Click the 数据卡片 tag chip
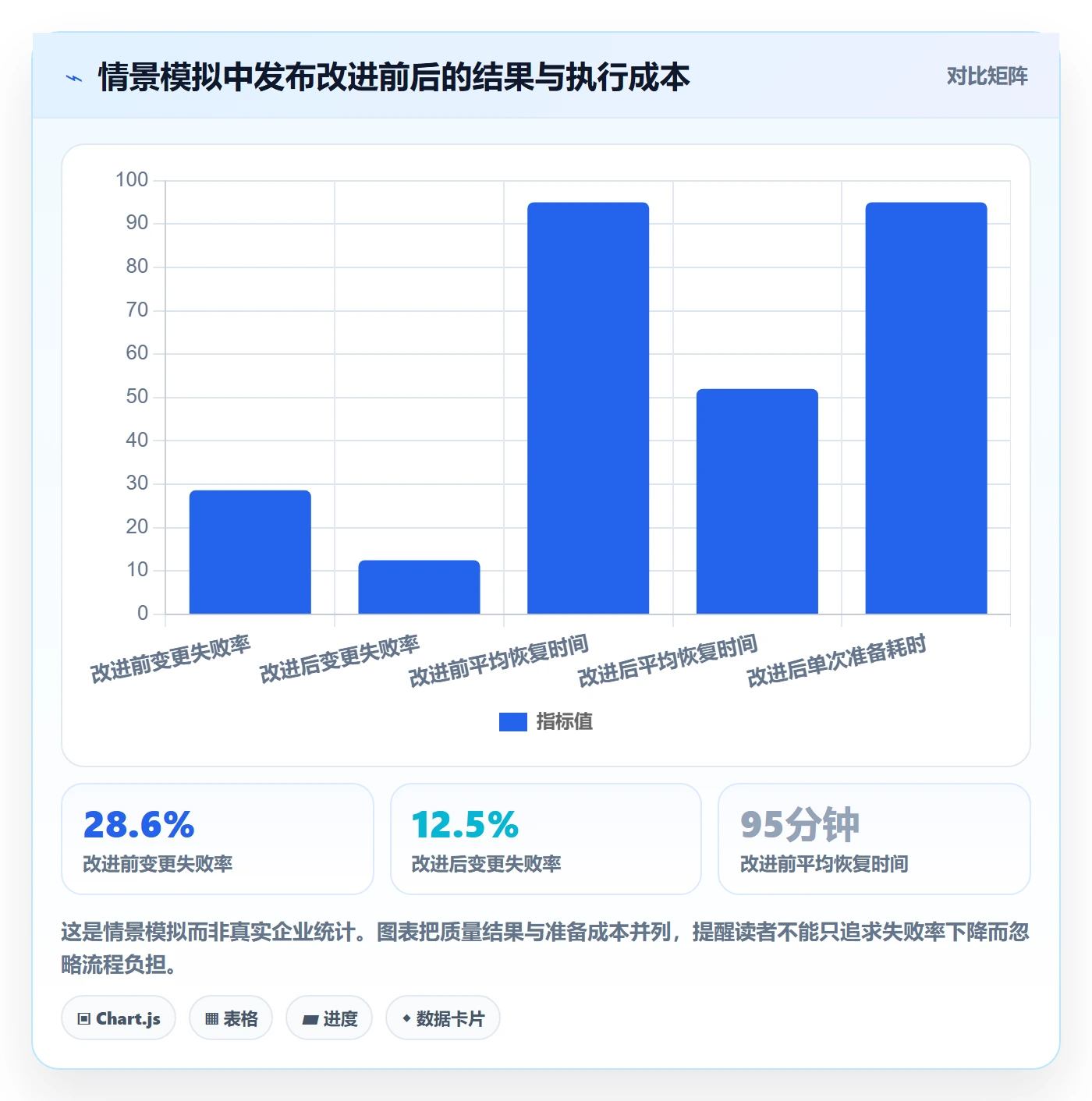The image size is (1092, 1101). pos(443,1018)
